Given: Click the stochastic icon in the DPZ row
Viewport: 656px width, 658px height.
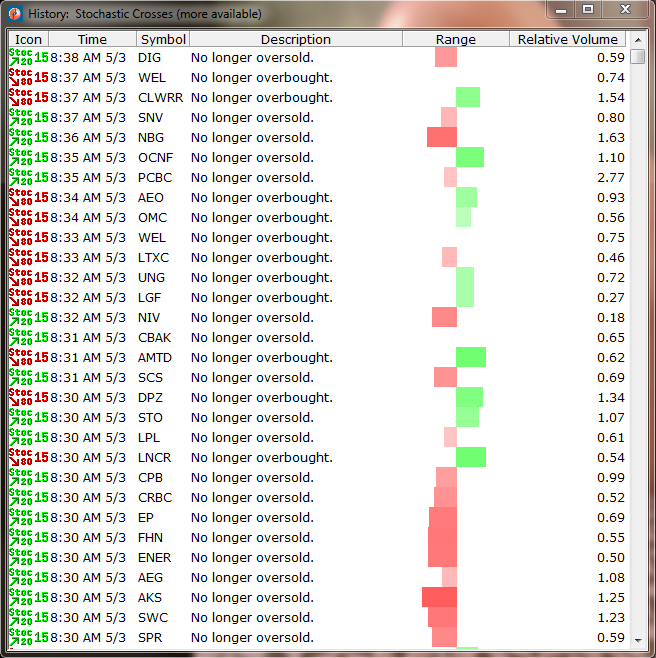Looking at the screenshot, I should (x=28, y=397).
